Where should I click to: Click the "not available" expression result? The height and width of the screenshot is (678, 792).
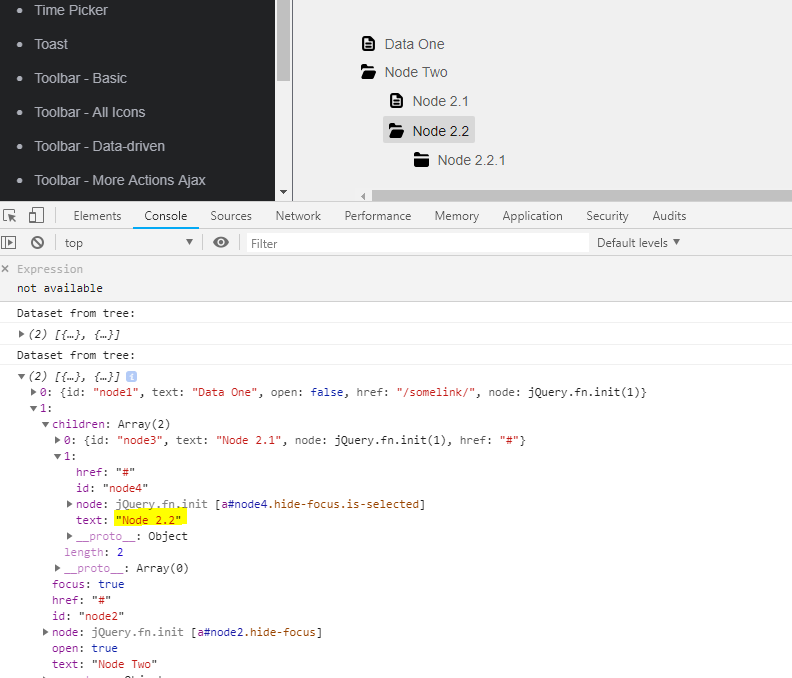60,288
